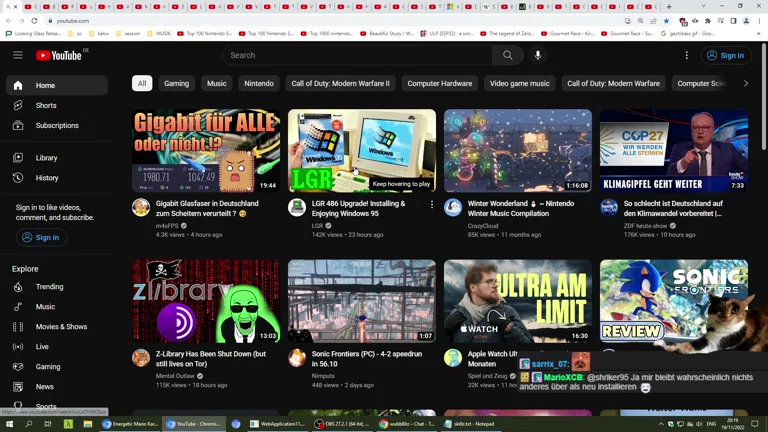Open Trending under Explore
The image size is (768, 432).
[x=49, y=287]
